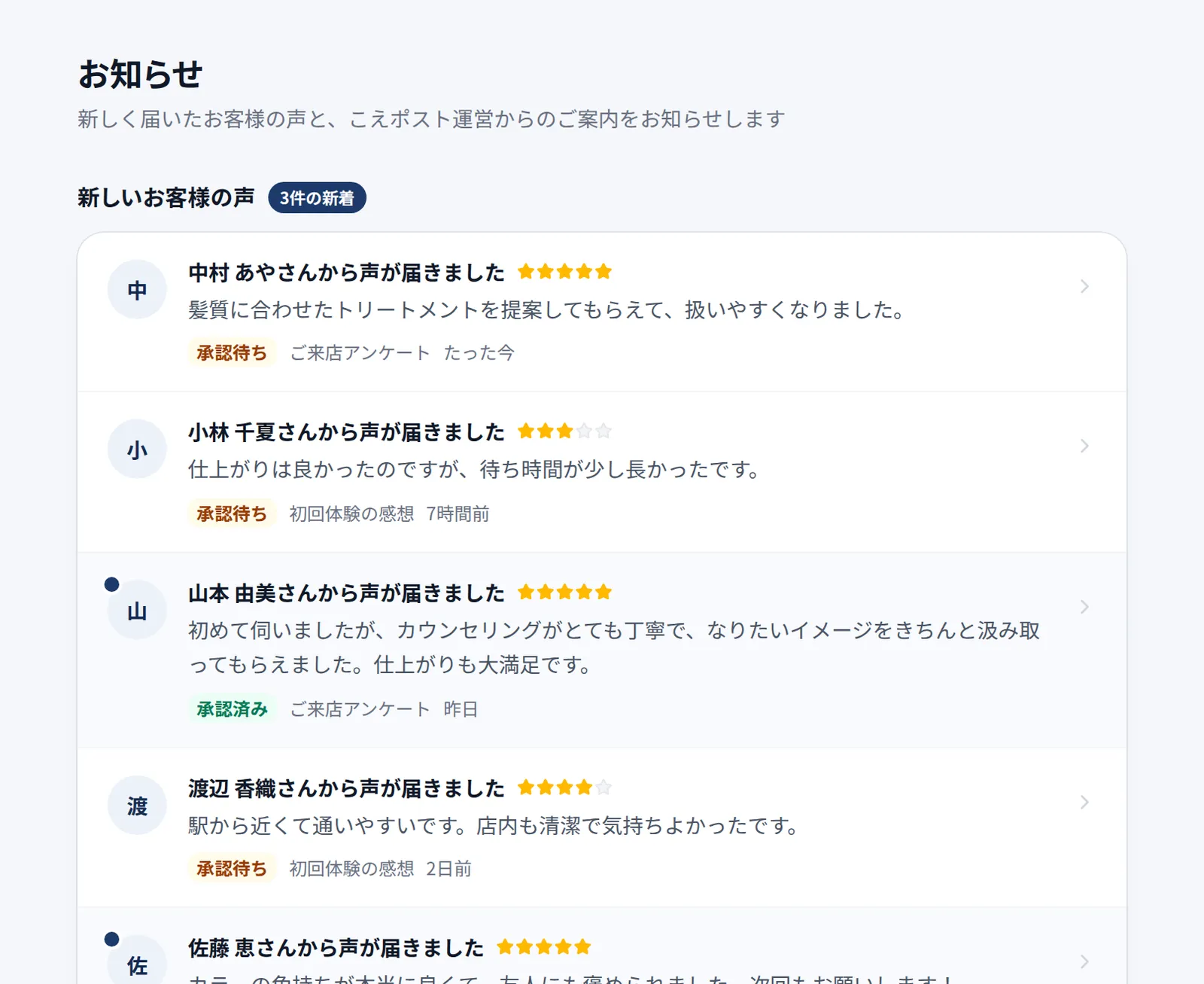Click the 2日前 timestamp
Viewport: 1204px width, 984px height.
pos(448,868)
